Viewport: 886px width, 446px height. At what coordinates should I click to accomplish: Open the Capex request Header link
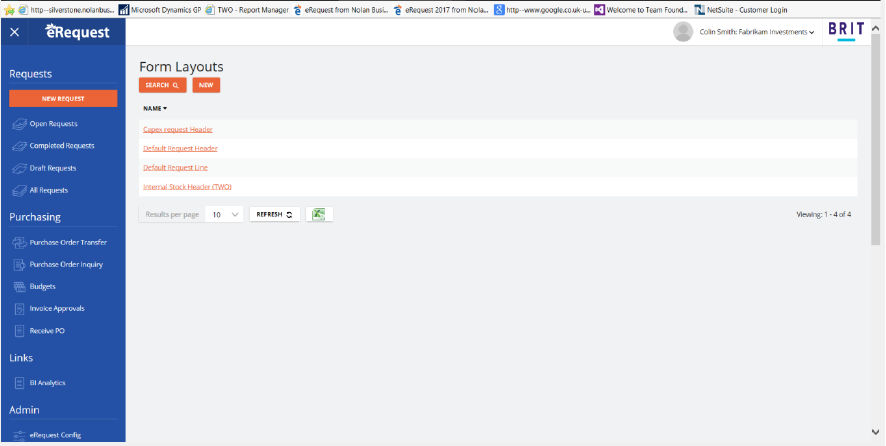(178, 129)
